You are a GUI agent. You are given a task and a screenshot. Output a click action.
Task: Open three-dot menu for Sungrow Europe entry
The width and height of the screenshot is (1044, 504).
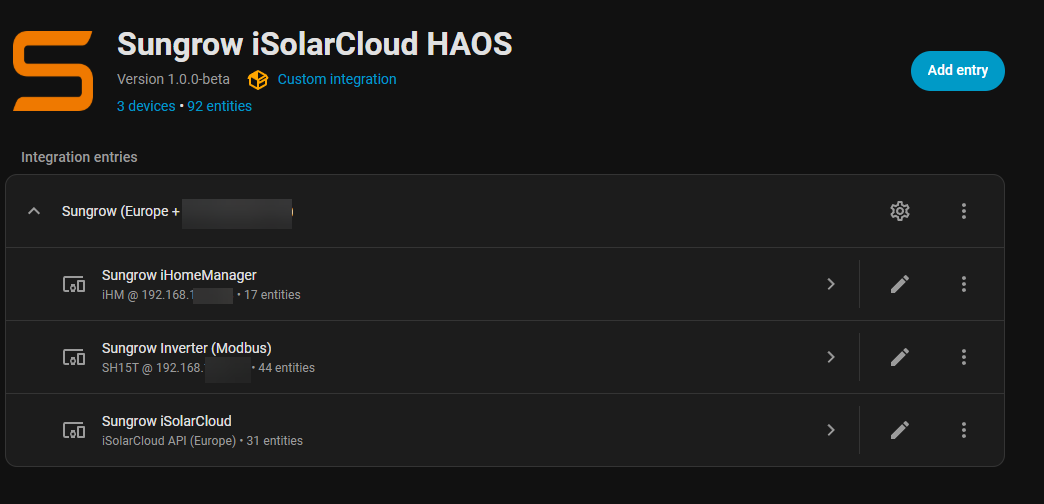click(963, 211)
